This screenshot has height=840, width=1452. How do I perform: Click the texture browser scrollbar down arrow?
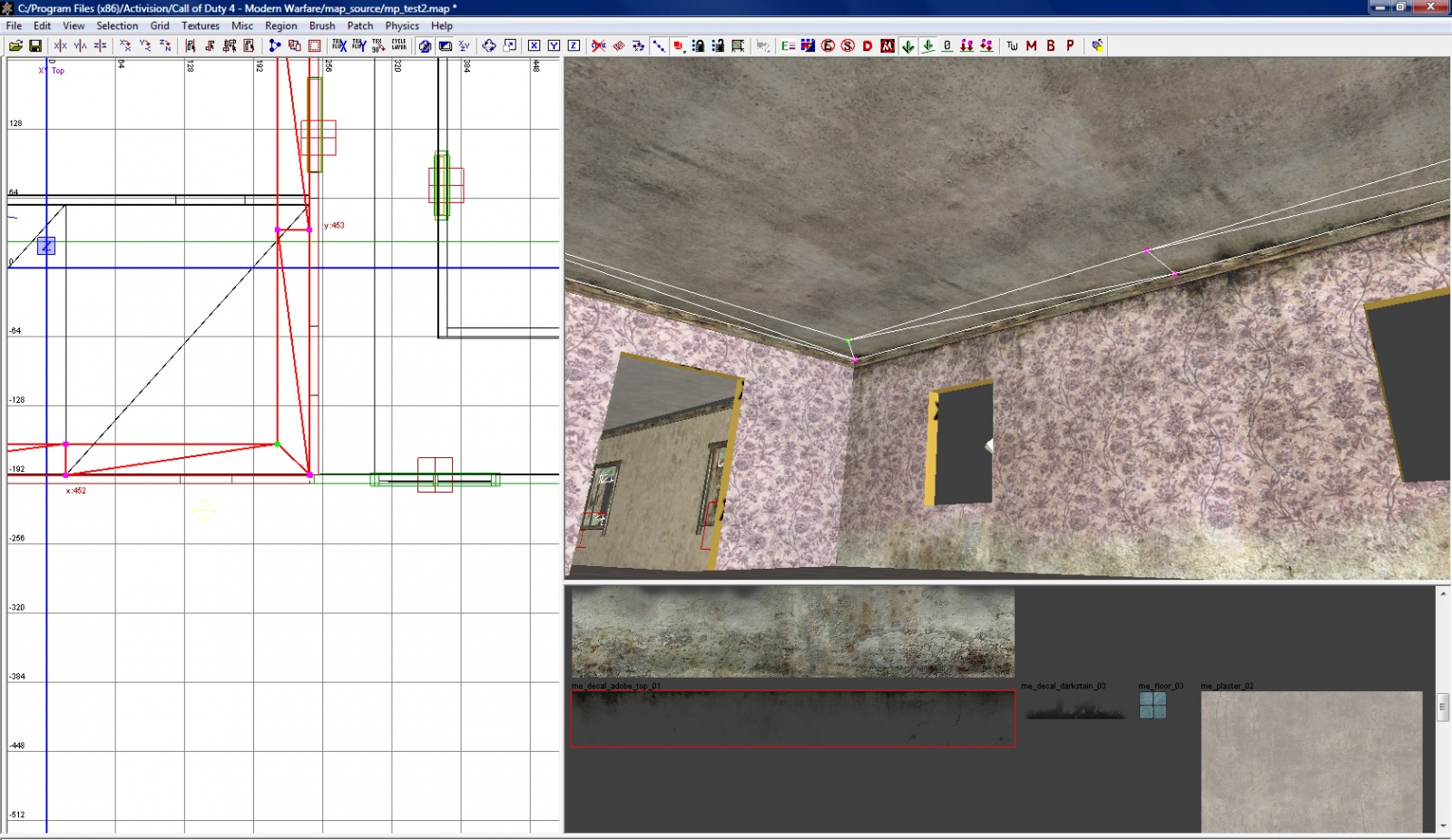click(x=1443, y=825)
